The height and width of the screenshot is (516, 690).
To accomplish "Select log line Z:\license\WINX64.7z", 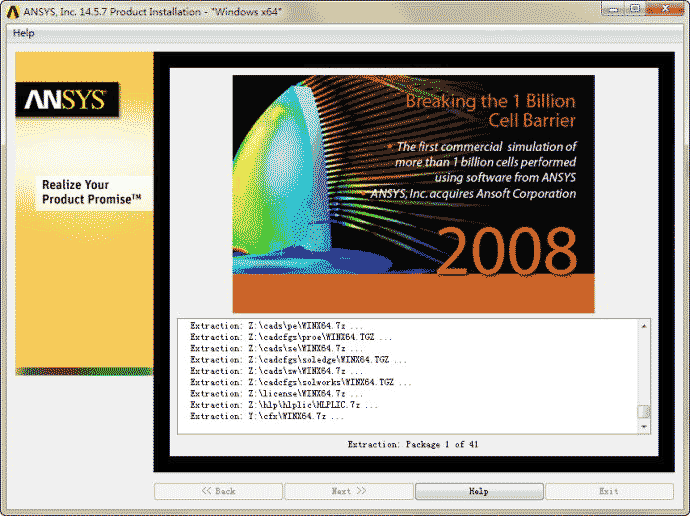I will (x=276, y=394).
